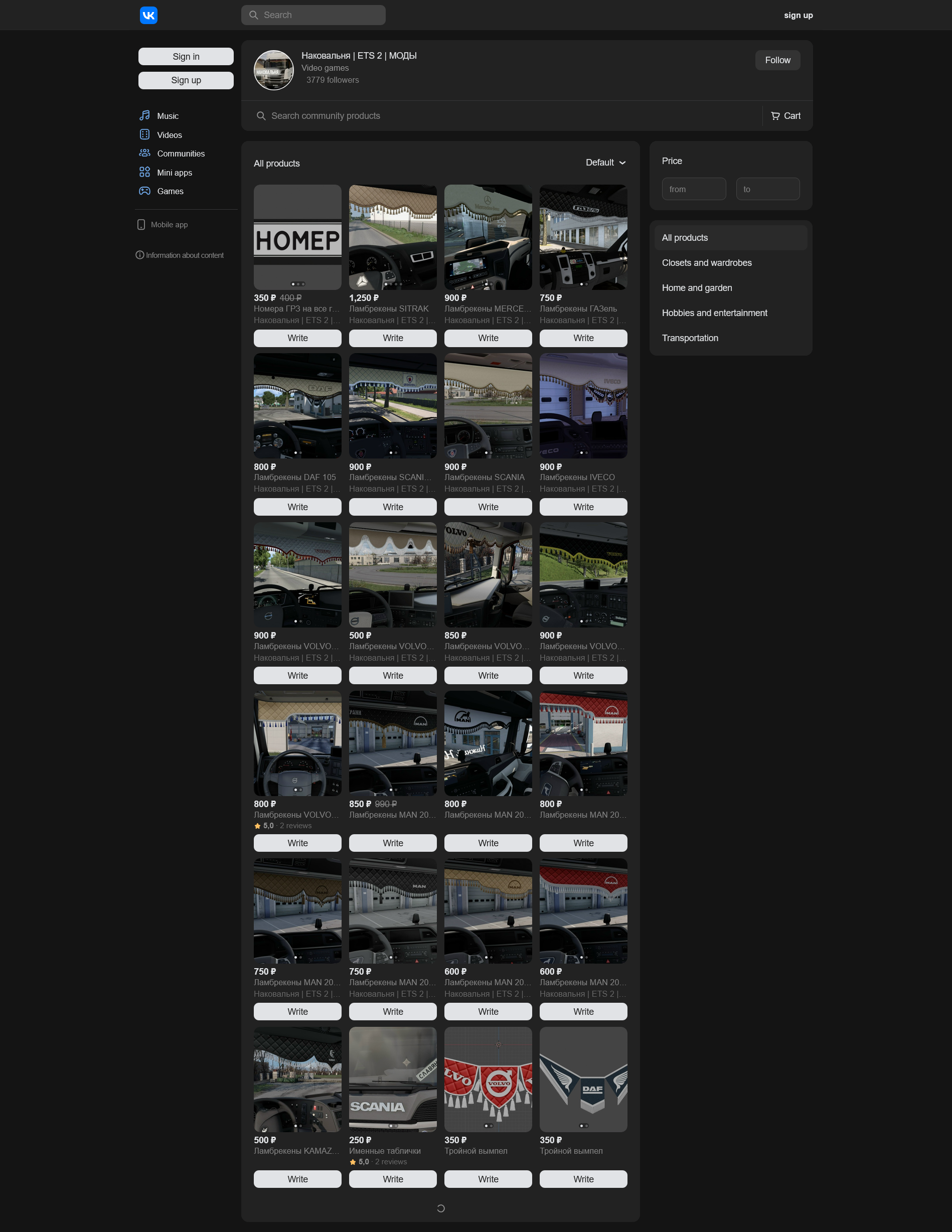This screenshot has height=1232, width=952.
Task: Open Videos via its sidebar icon
Action: tap(145, 134)
